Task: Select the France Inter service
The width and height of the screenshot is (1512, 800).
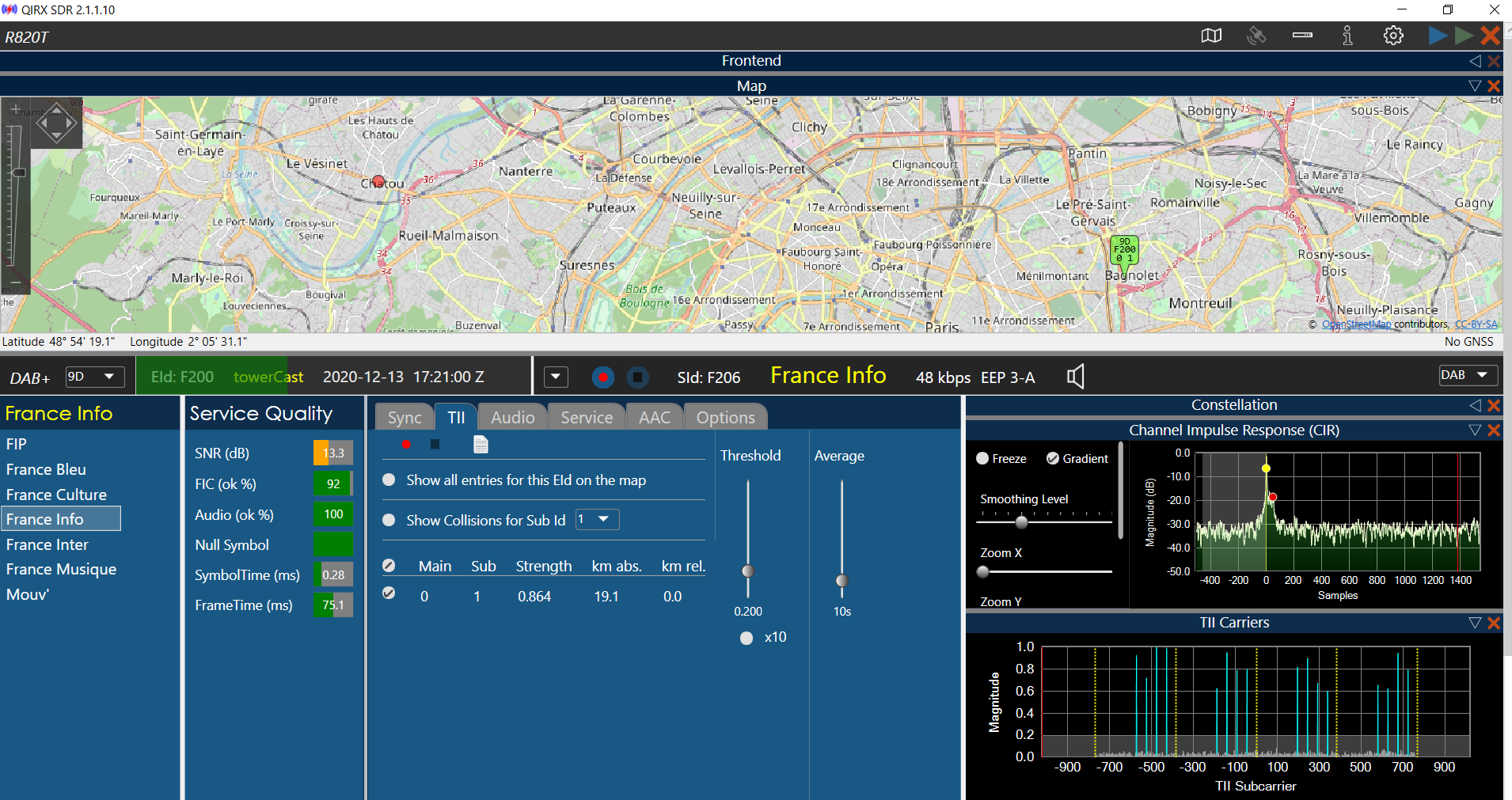Action: click(47, 544)
